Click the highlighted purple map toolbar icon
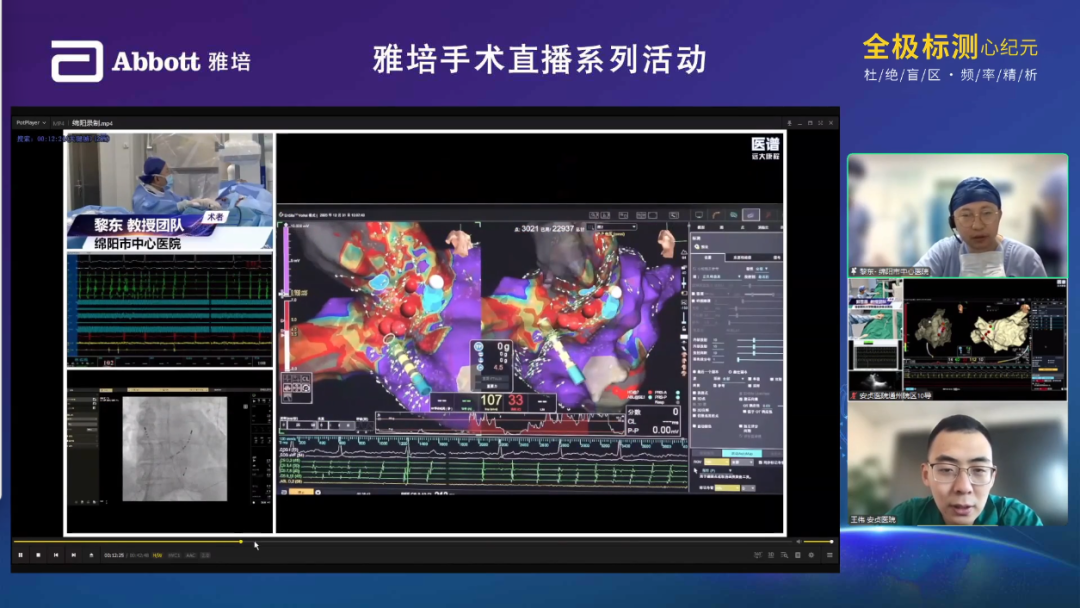 click(749, 215)
